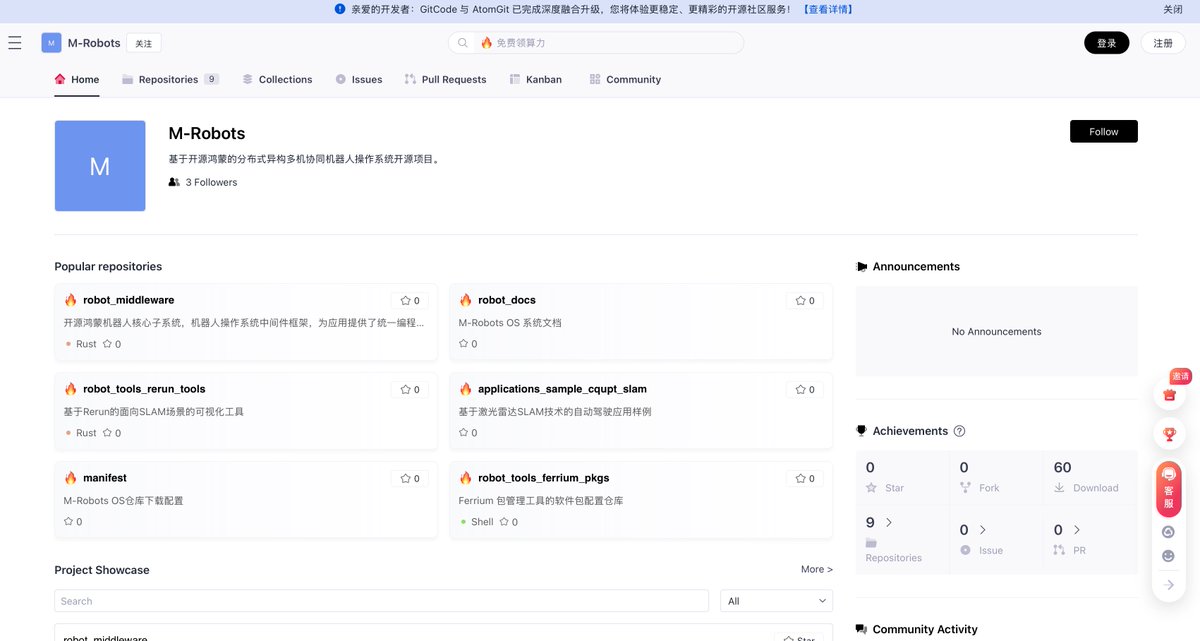
Task: Open the floating trophy achievements icon
Action: click(1168, 434)
